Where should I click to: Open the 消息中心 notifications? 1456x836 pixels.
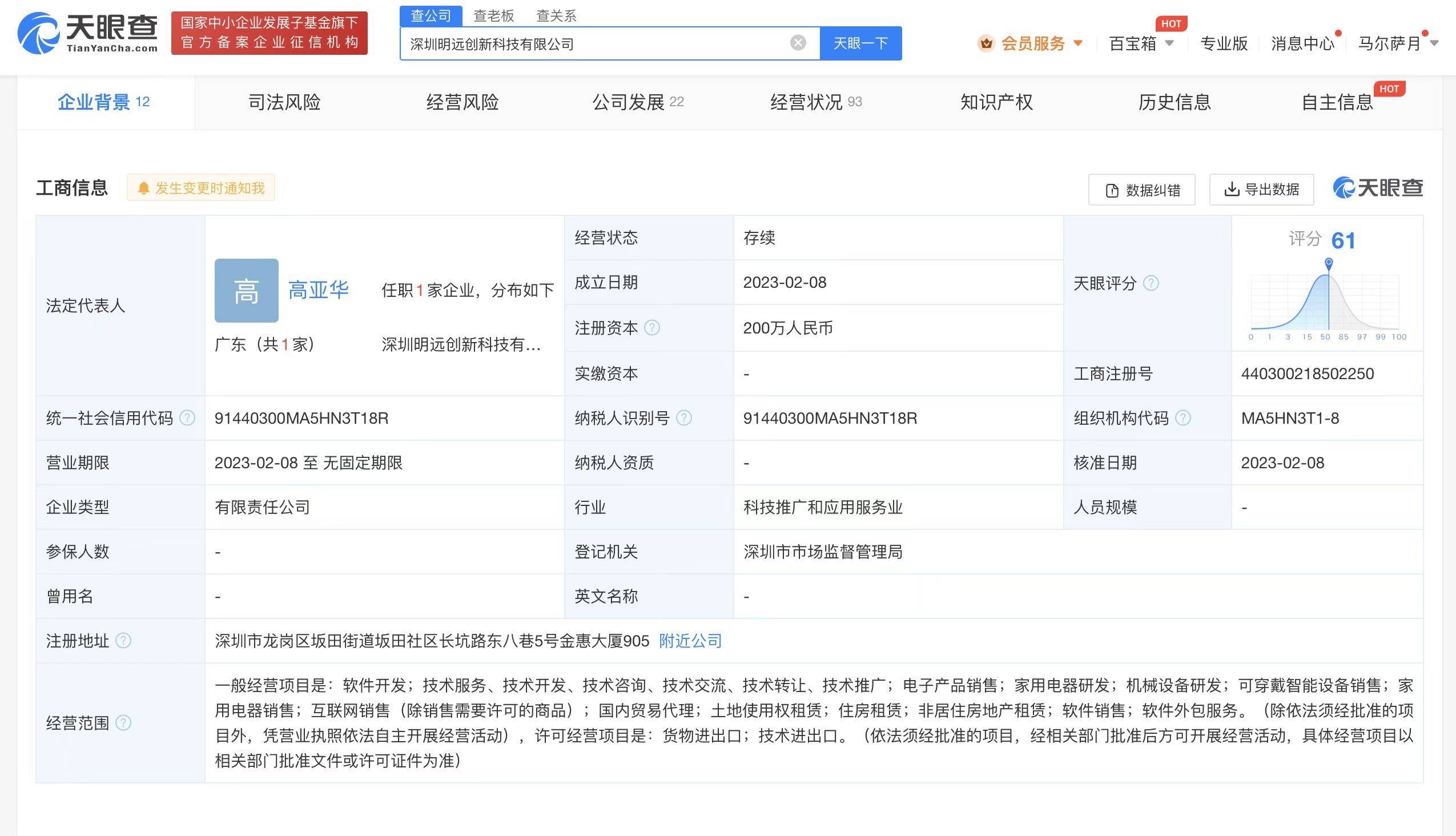1303,43
